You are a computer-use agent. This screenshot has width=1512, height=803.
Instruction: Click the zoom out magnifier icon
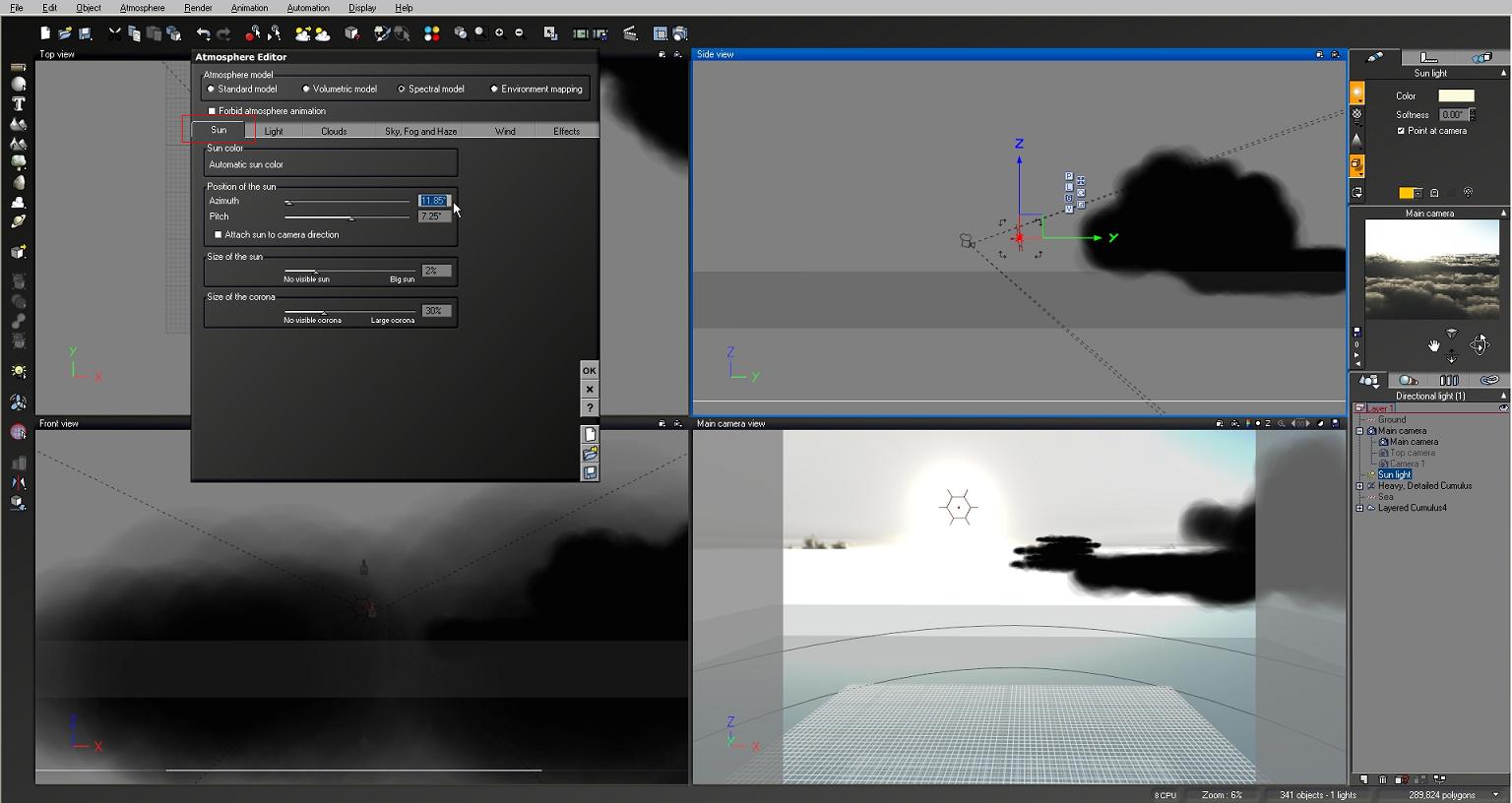click(x=519, y=33)
